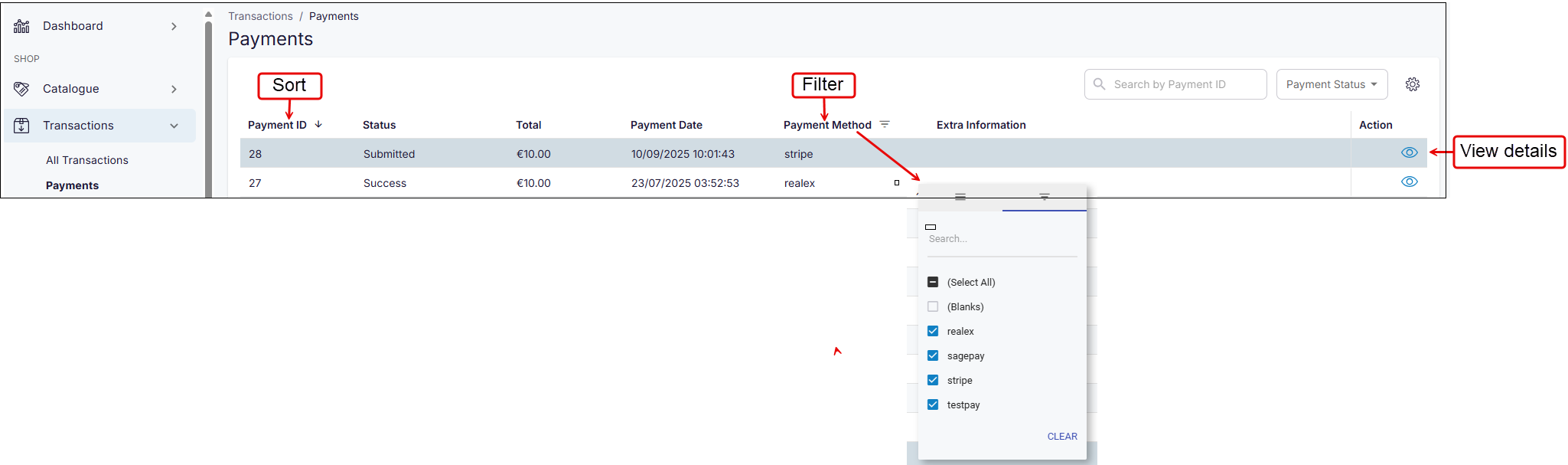The width and height of the screenshot is (1568, 465).
Task: Click the Dashboard chart icon in sidebar
Action: tap(21, 26)
